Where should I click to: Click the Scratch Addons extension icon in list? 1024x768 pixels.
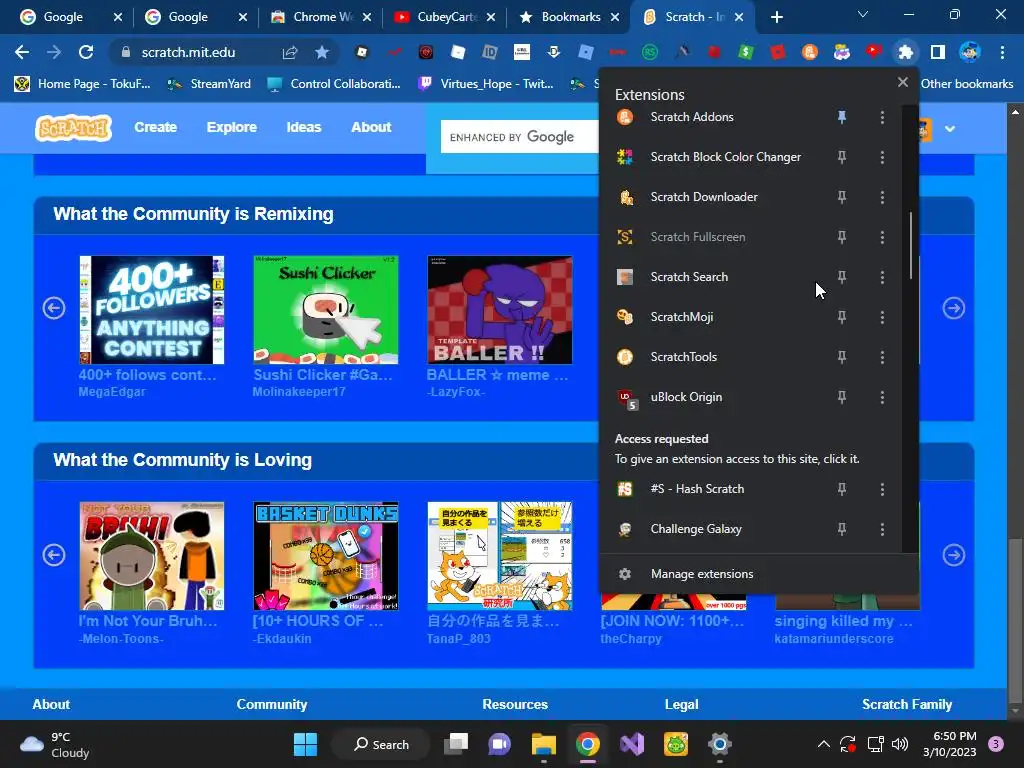[x=625, y=118]
